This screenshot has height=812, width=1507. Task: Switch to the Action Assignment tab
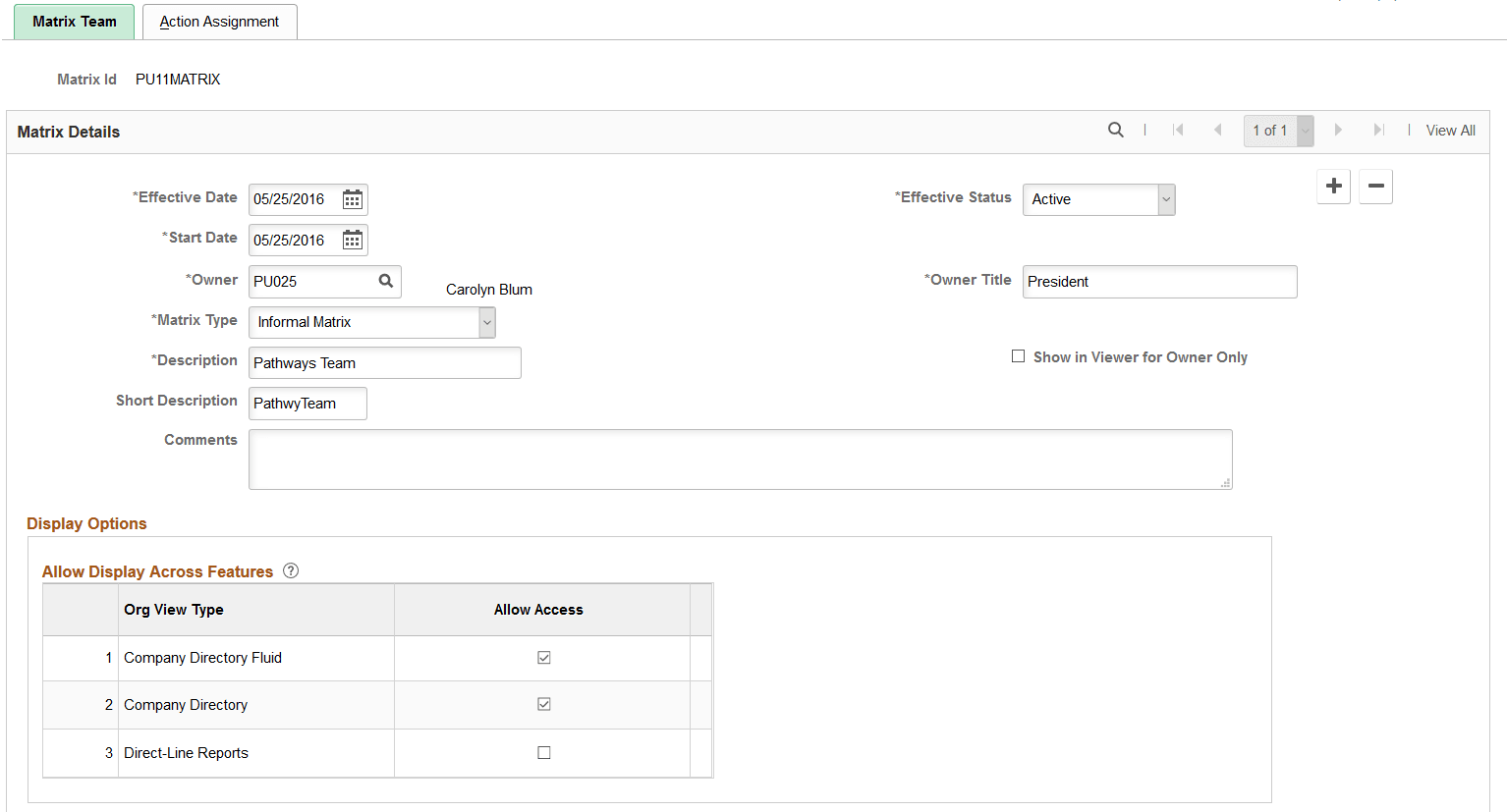click(x=218, y=21)
